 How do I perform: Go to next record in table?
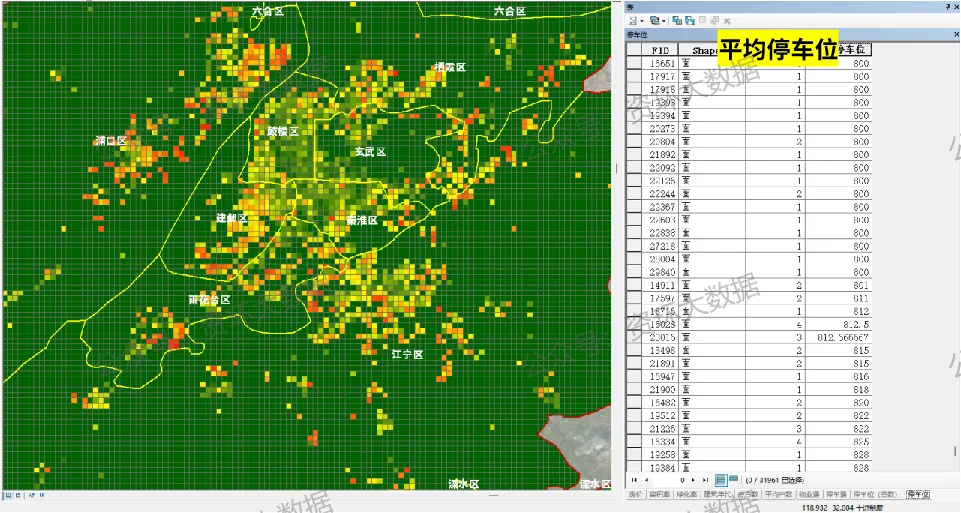point(693,480)
